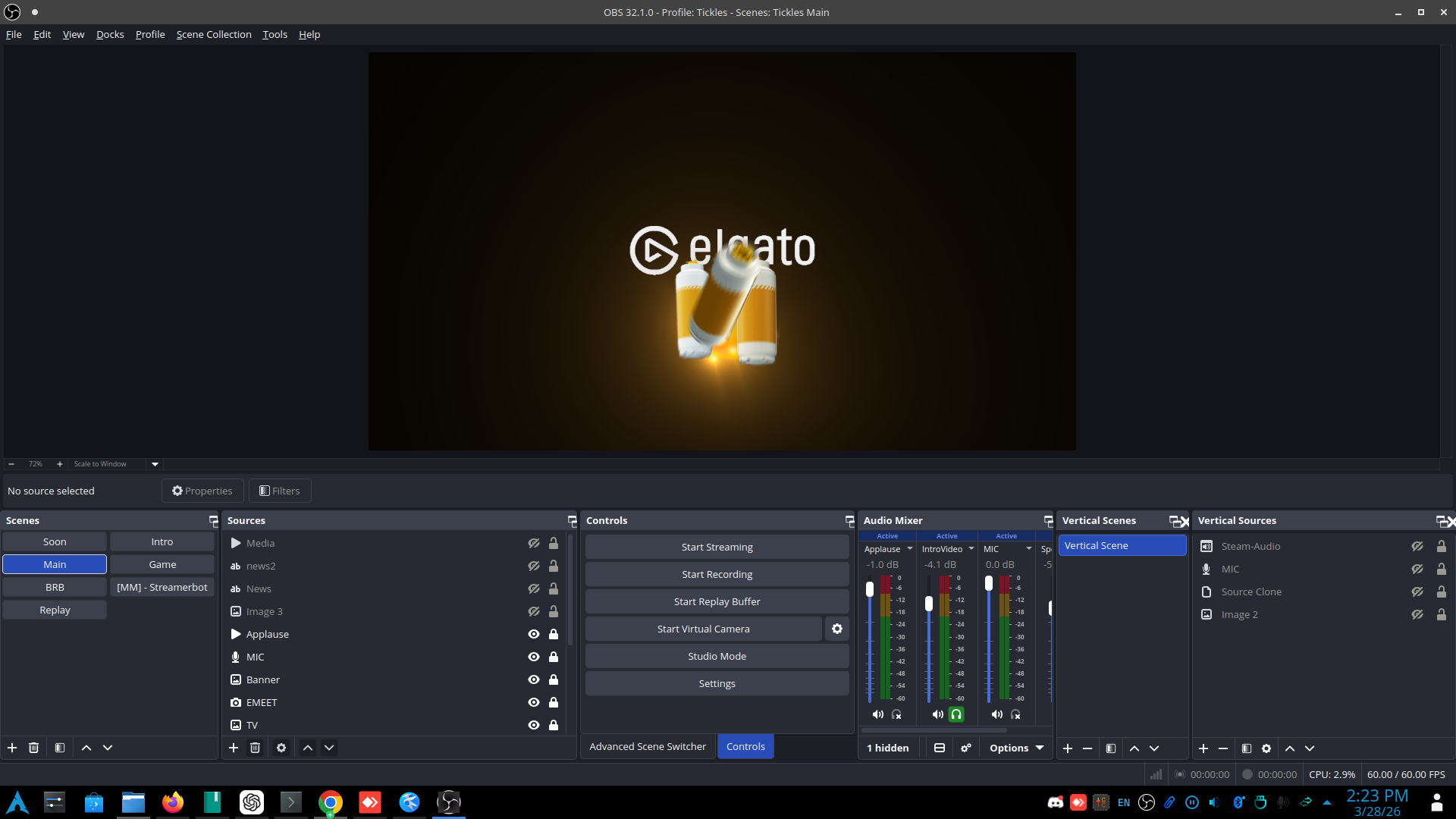Open vertical source properties gear icon
This screenshot has width=1456, height=819.
coord(1266,748)
